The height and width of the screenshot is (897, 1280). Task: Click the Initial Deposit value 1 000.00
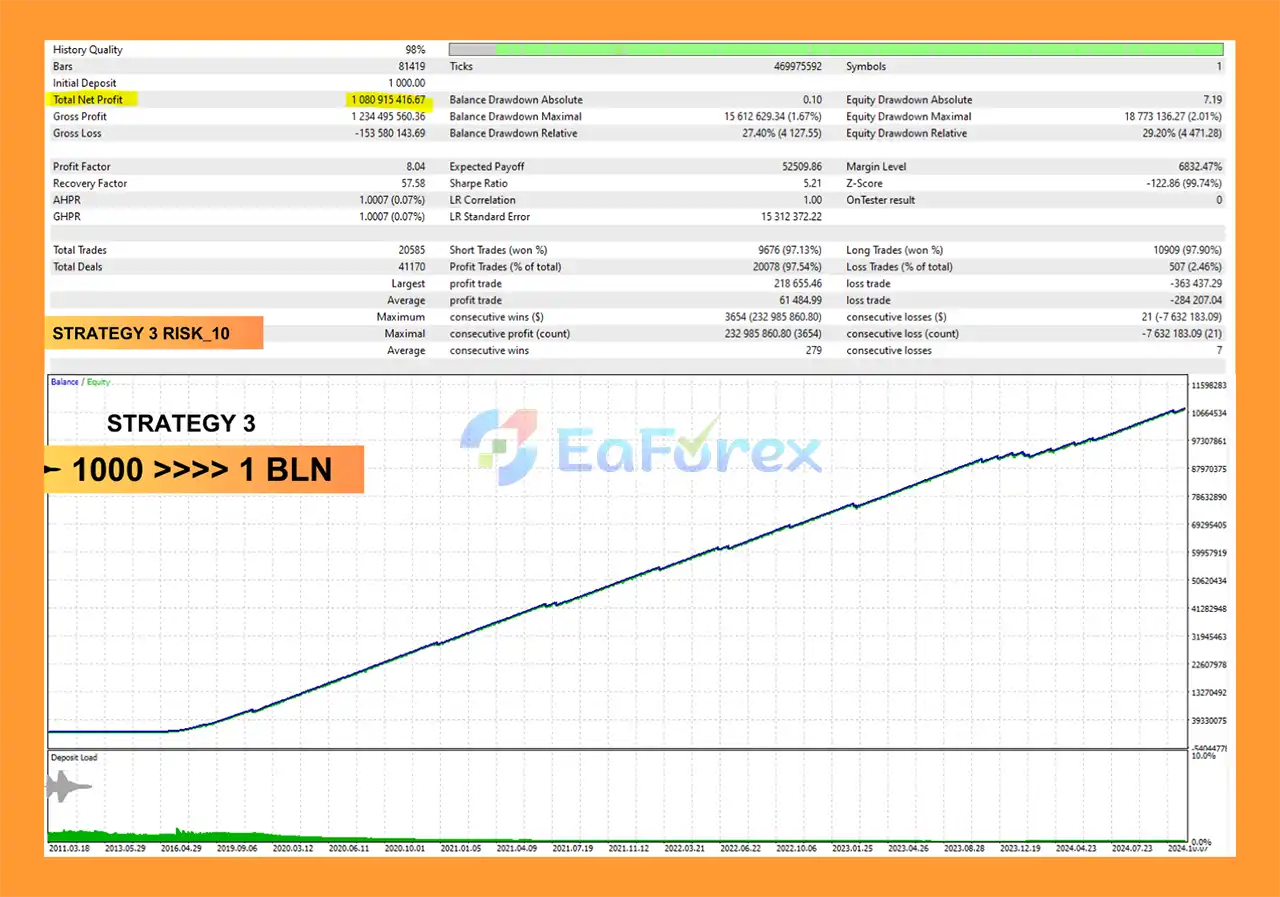point(406,83)
